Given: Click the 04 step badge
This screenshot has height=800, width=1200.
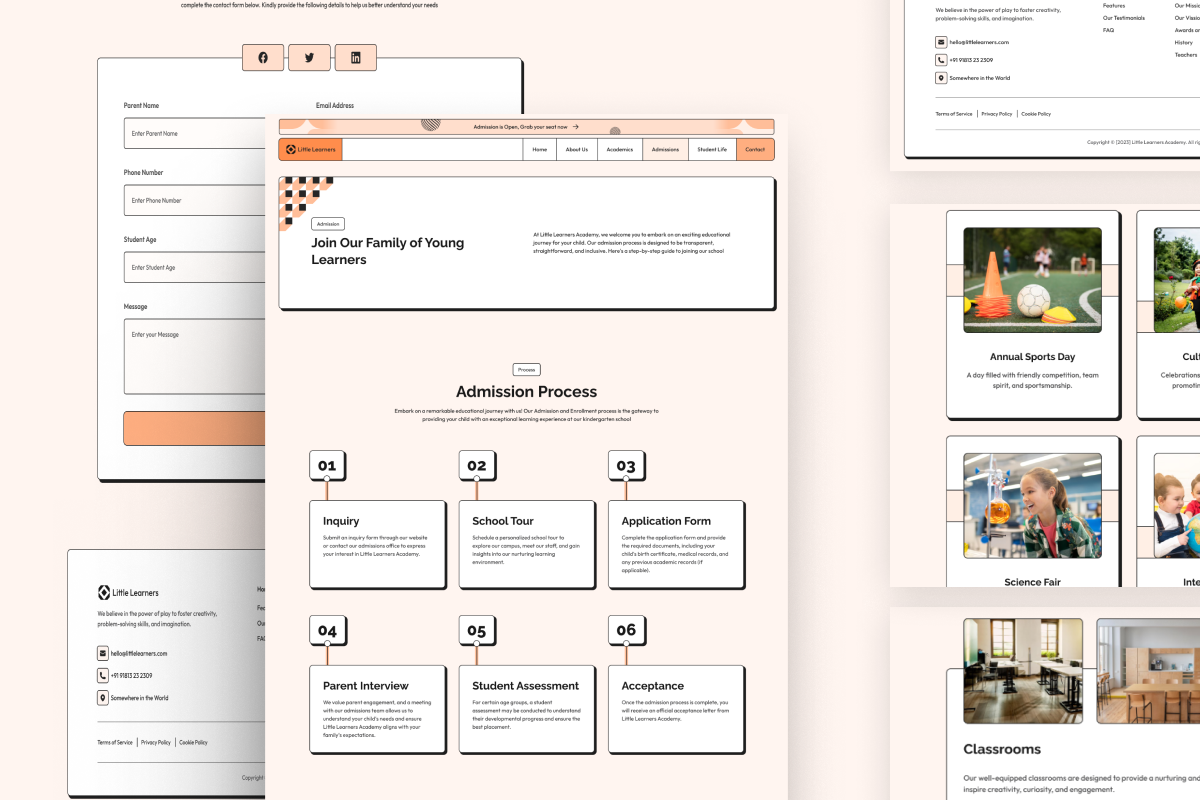Looking at the screenshot, I should point(327,630).
